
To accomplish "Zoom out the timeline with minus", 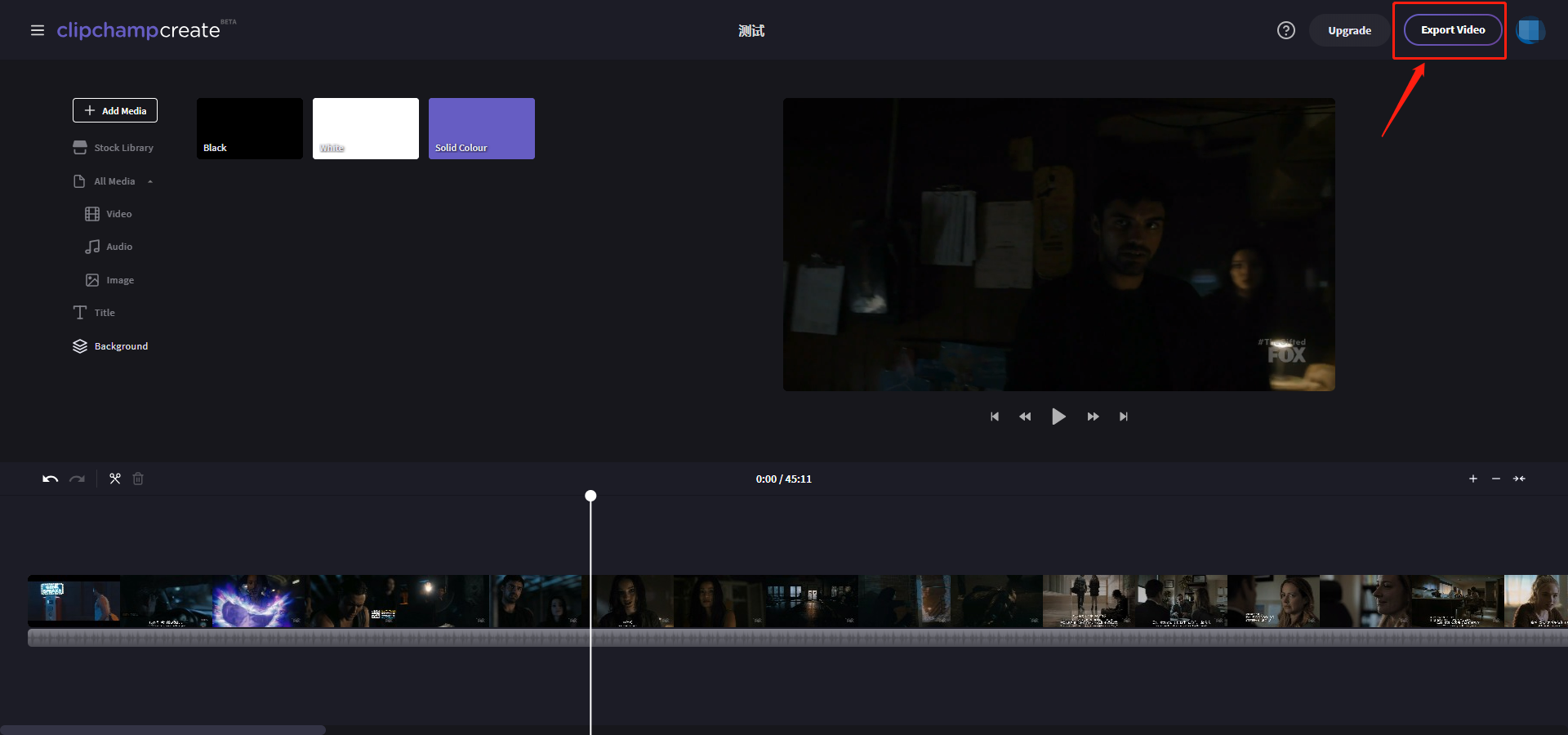I will pos(1495,479).
